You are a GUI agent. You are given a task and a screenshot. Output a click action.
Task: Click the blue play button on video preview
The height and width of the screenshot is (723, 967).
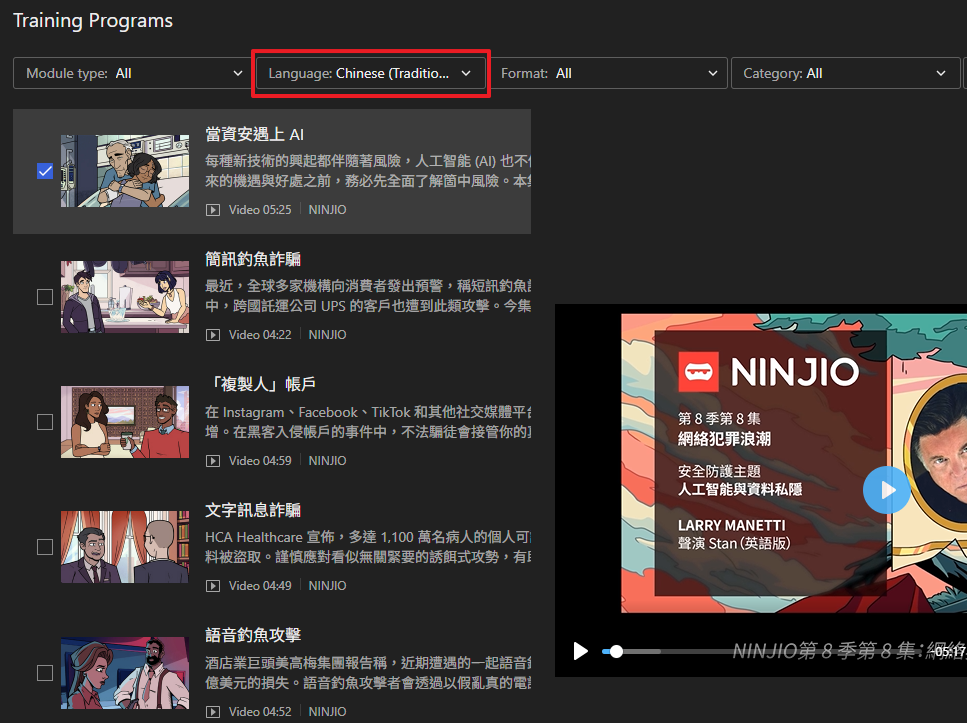(886, 490)
